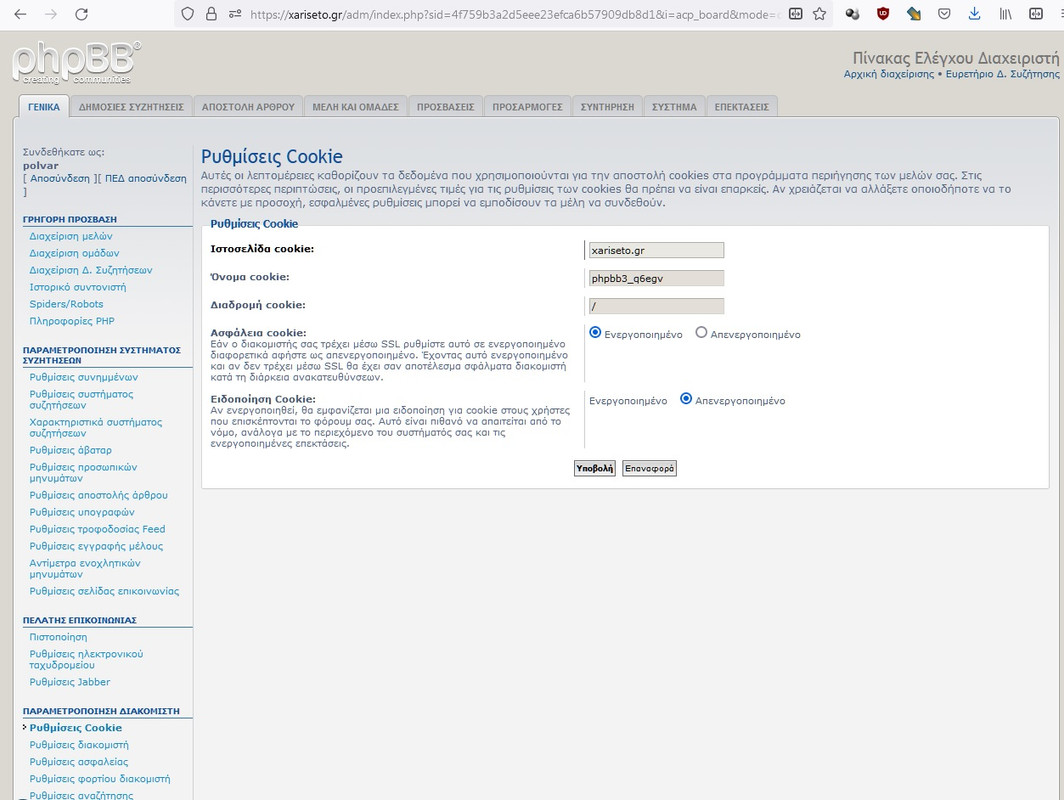Viewport: 1064px width, 800px height.
Task: Click the Ιστοσελίδα cookie field showing xariseto.gr
Action: pos(656,250)
